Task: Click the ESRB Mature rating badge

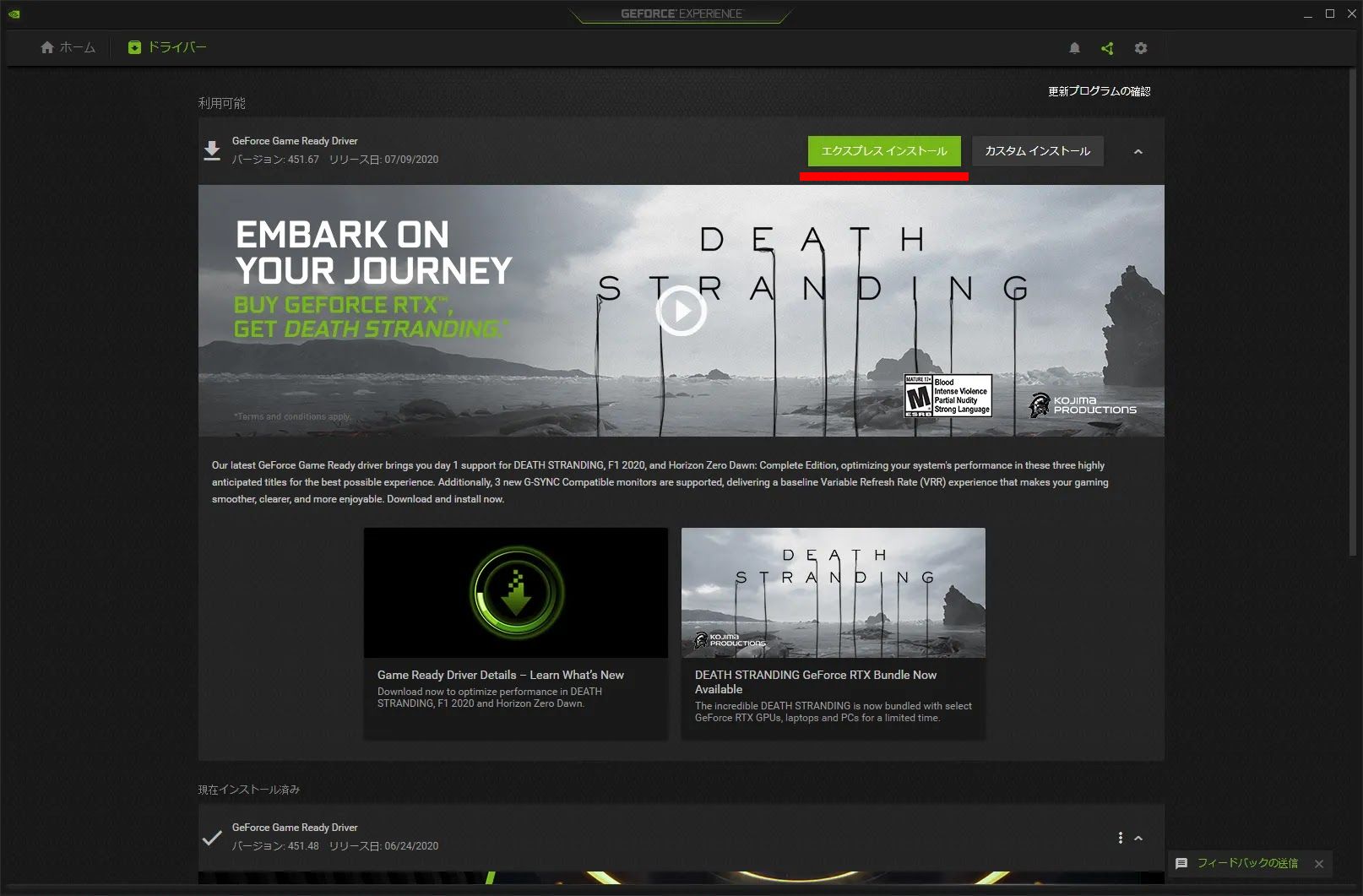Action: click(948, 395)
